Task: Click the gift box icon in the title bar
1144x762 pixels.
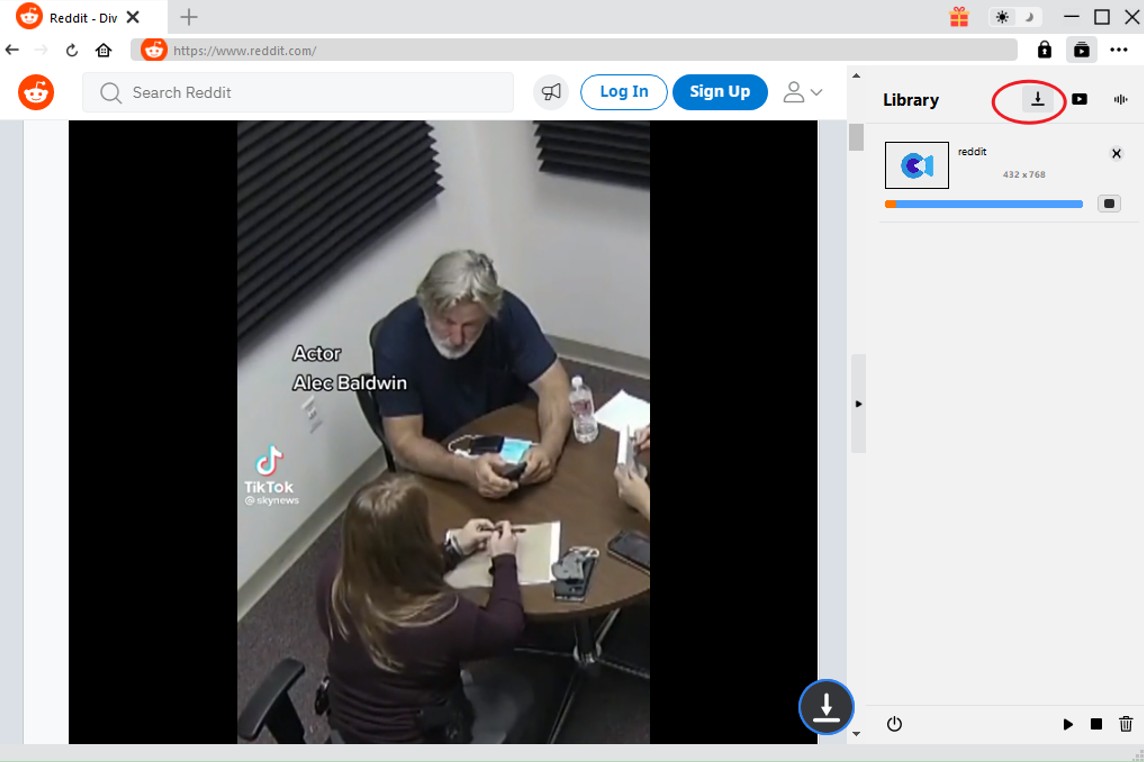Action: (959, 17)
